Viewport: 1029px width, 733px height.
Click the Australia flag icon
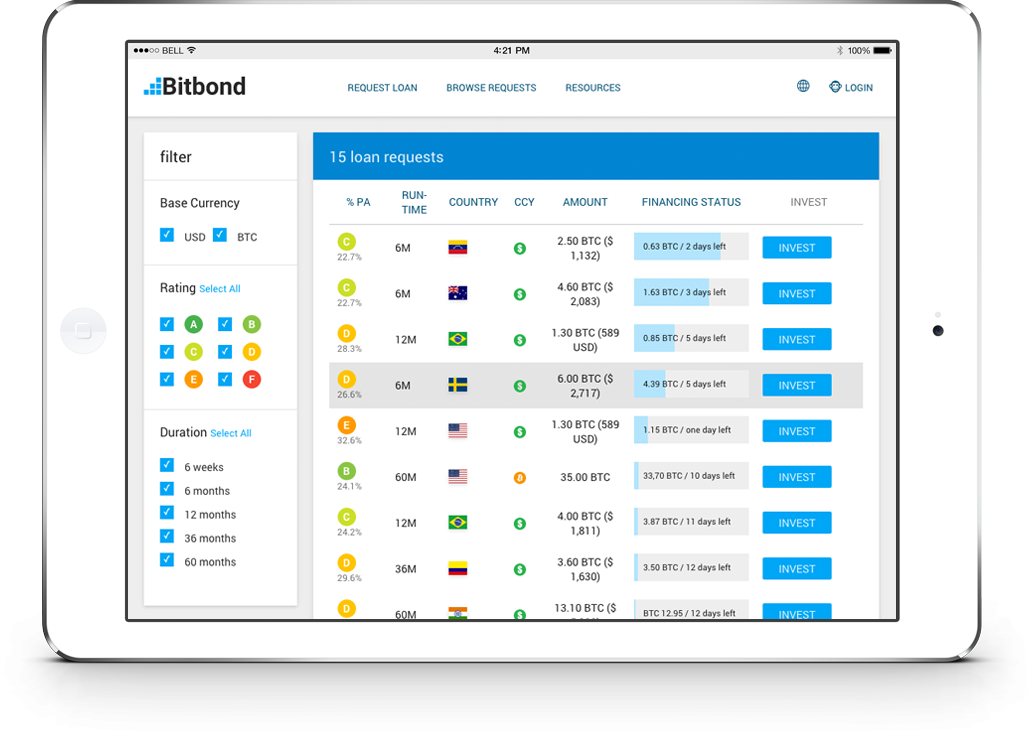coord(458,293)
